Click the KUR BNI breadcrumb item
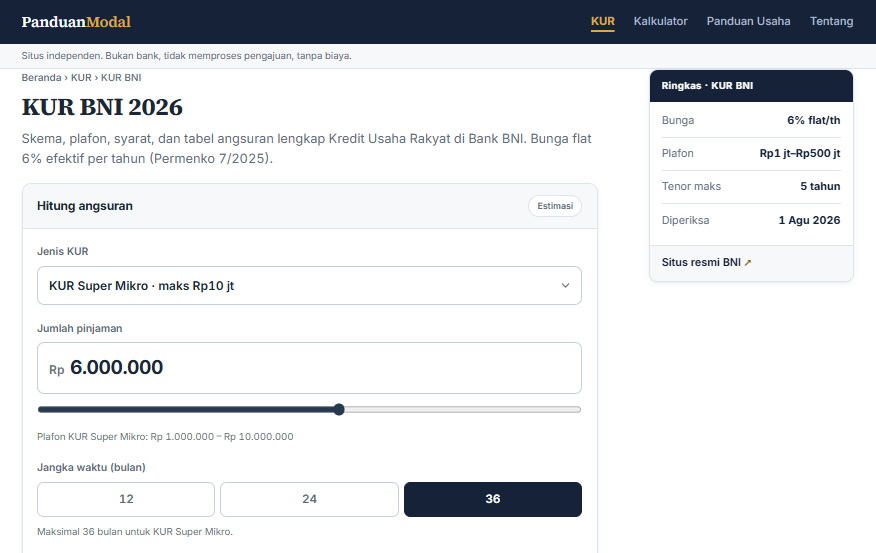The image size is (876, 553). 121,78
